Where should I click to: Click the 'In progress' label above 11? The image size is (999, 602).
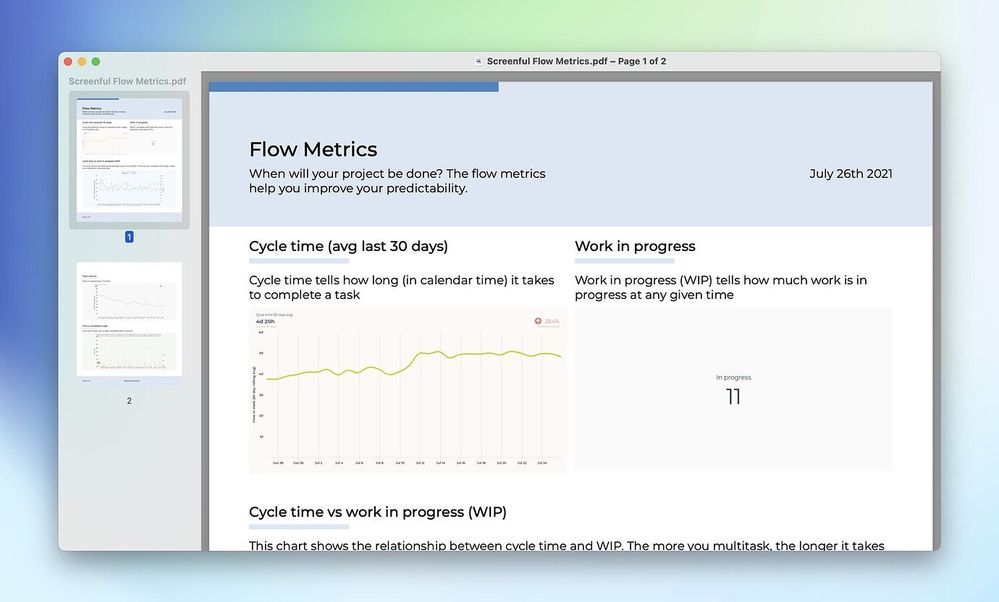click(733, 377)
